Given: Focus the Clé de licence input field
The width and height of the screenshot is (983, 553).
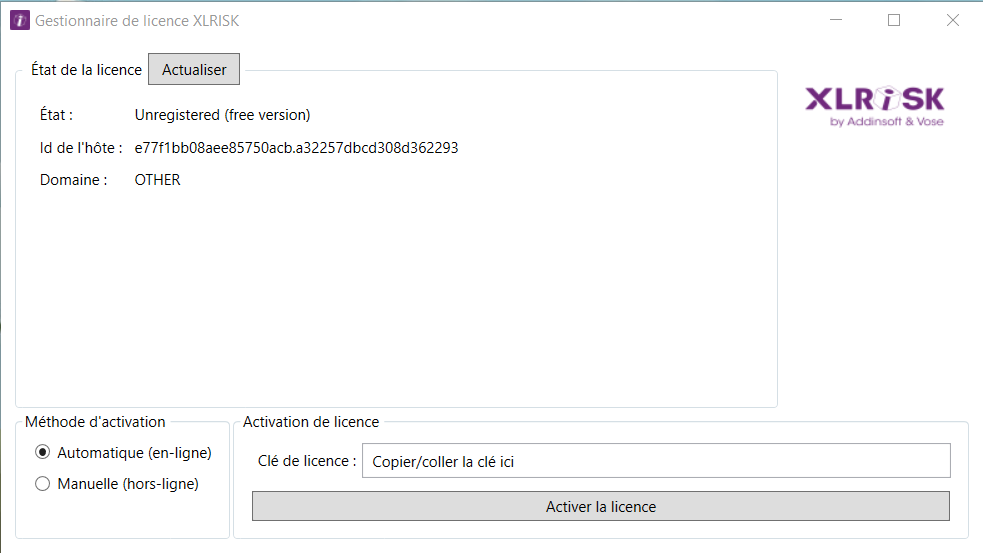Looking at the screenshot, I should [655, 462].
